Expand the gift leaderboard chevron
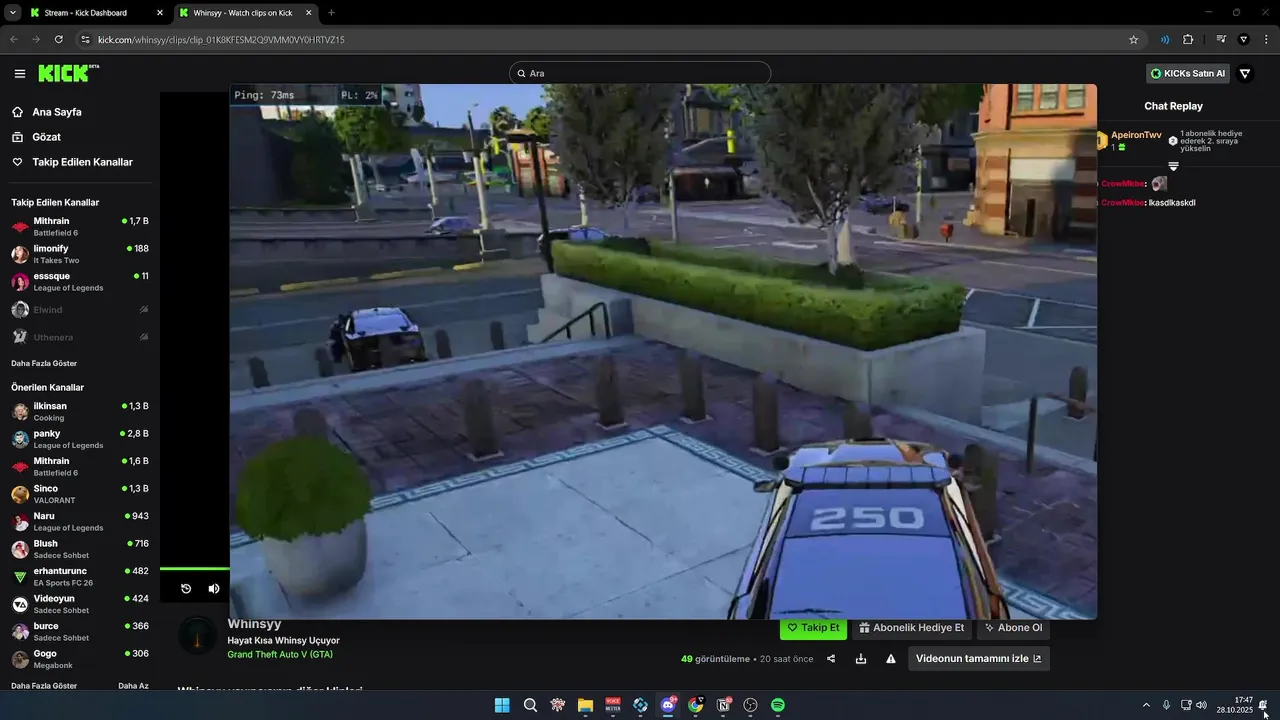The height and width of the screenshot is (720, 1280). tap(1173, 166)
